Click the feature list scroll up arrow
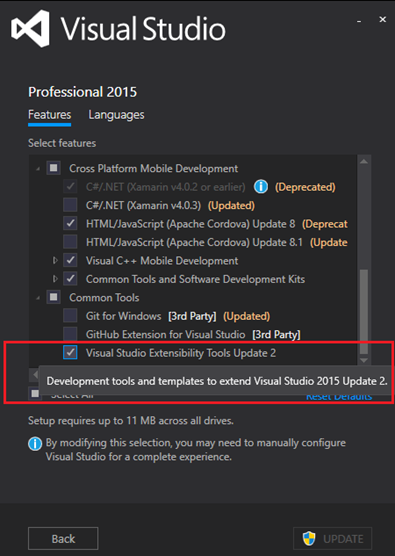Viewport: 395px width, 556px height. point(364,162)
